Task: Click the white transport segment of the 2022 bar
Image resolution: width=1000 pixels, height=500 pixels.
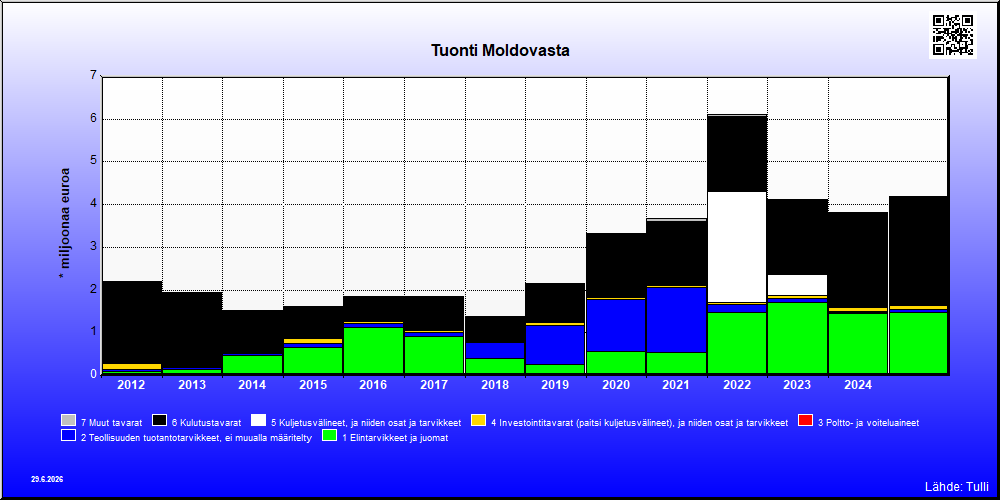Action: pyautogui.click(x=737, y=247)
